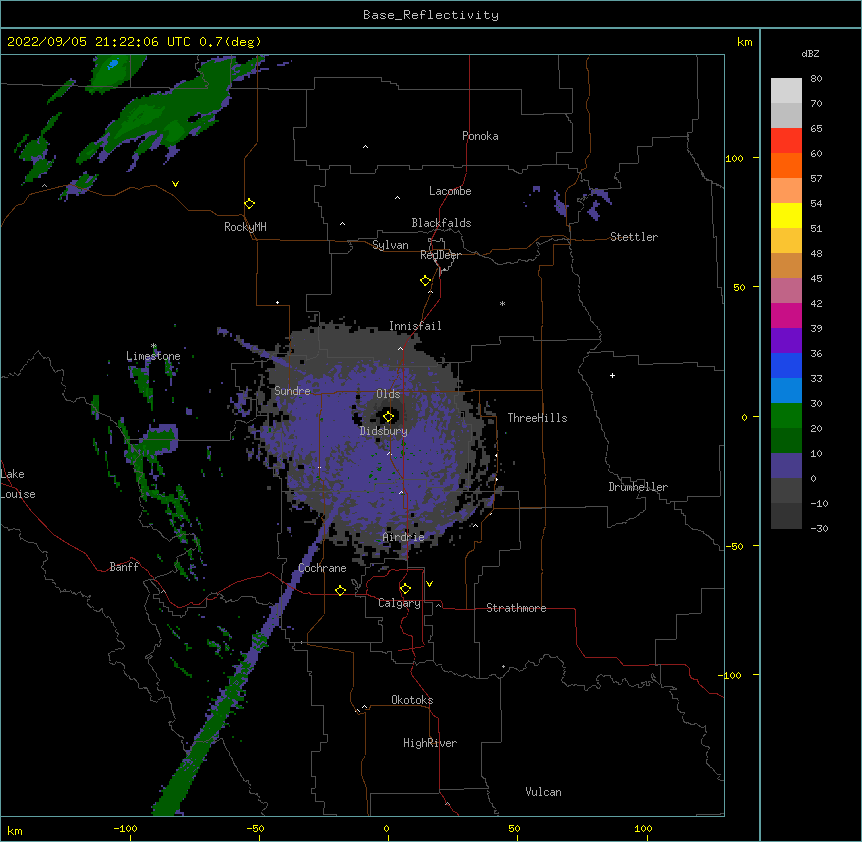Click the km unit label at top right
This screenshot has width=862, height=842.
[744, 42]
